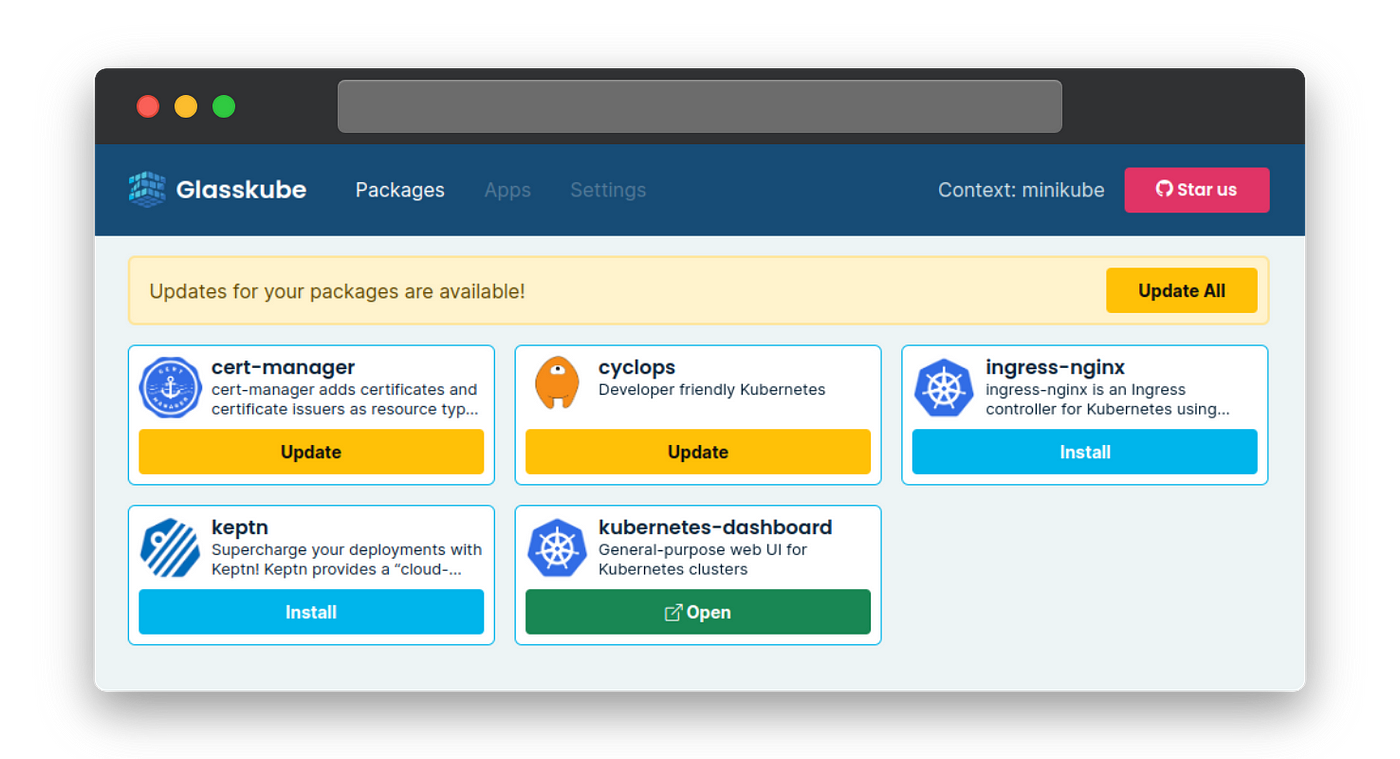The height and width of the screenshot is (759, 1400).
Task: Click the Glasskube brand name
Action: click(241, 190)
